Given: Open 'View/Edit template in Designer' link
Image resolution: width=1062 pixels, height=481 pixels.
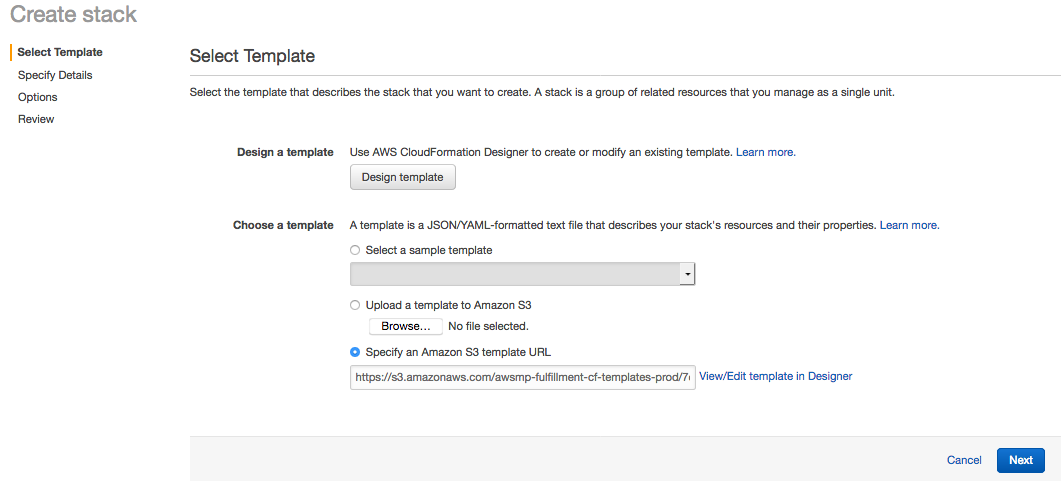Looking at the screenshot, I should [775, 377].
